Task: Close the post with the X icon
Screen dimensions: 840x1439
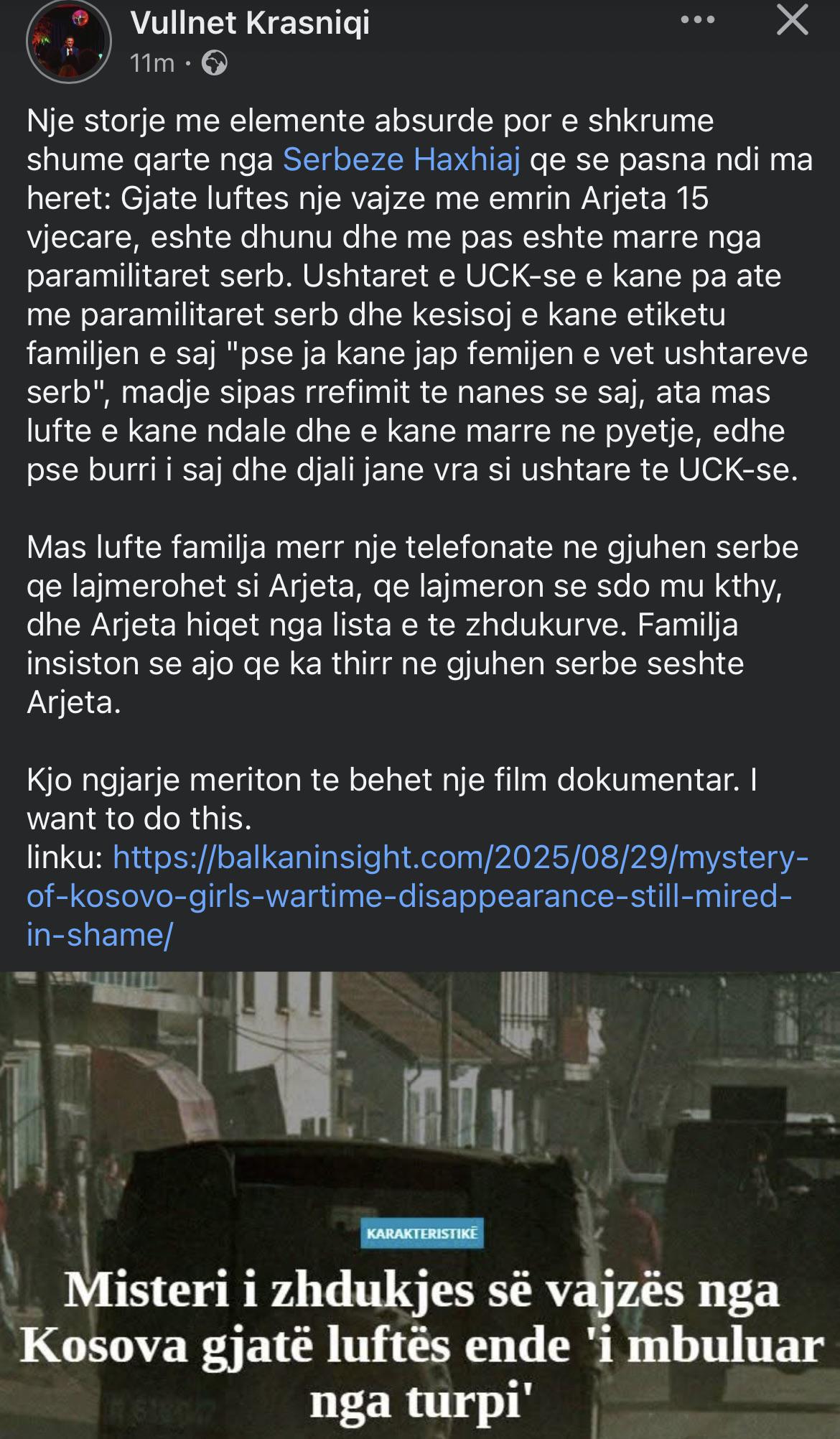Action: (793, 21)
